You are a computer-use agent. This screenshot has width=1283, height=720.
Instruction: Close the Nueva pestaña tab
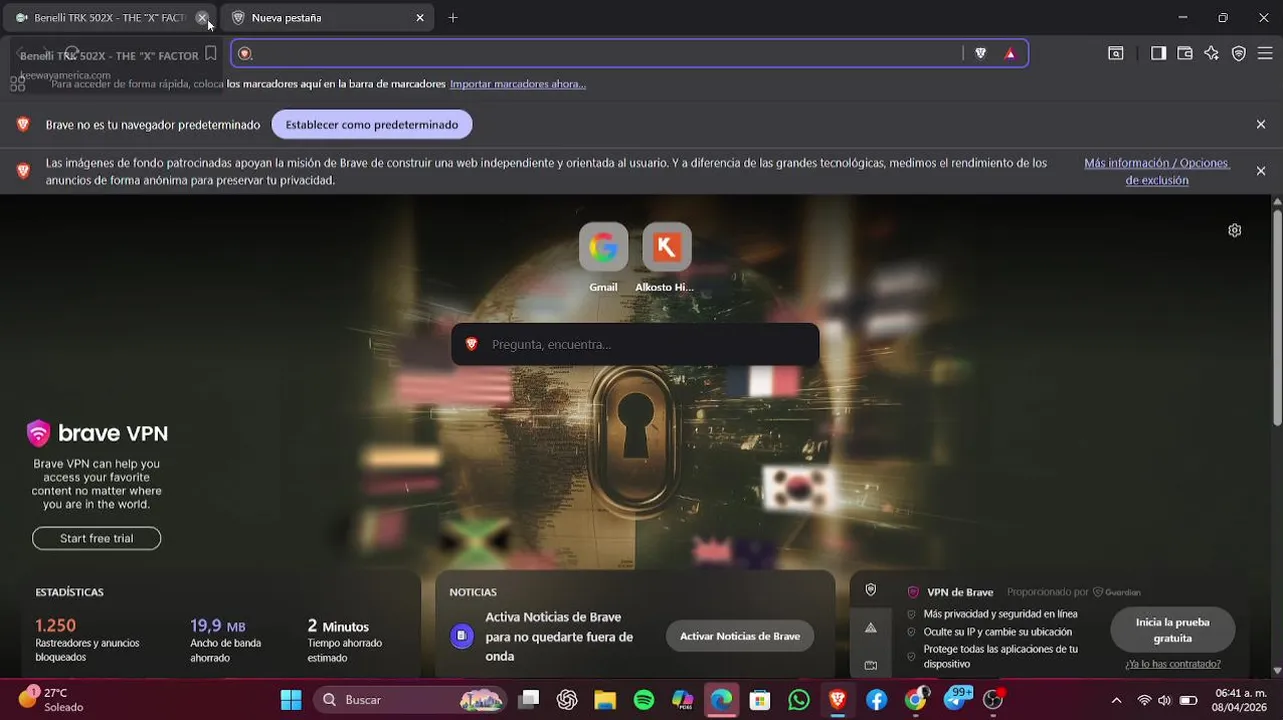420,18
